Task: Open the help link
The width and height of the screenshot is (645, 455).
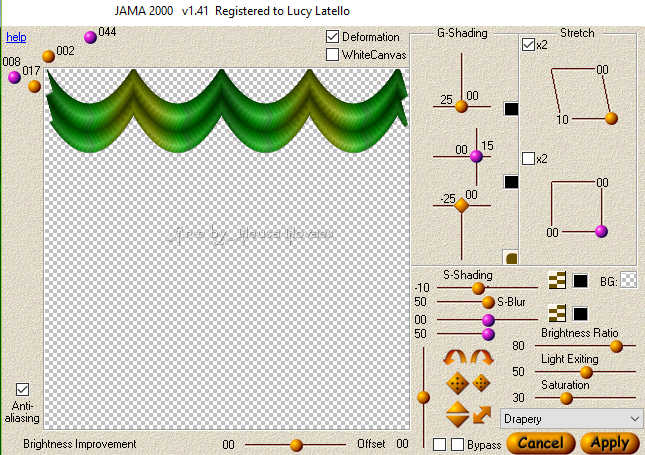Action: coord(16,37)
